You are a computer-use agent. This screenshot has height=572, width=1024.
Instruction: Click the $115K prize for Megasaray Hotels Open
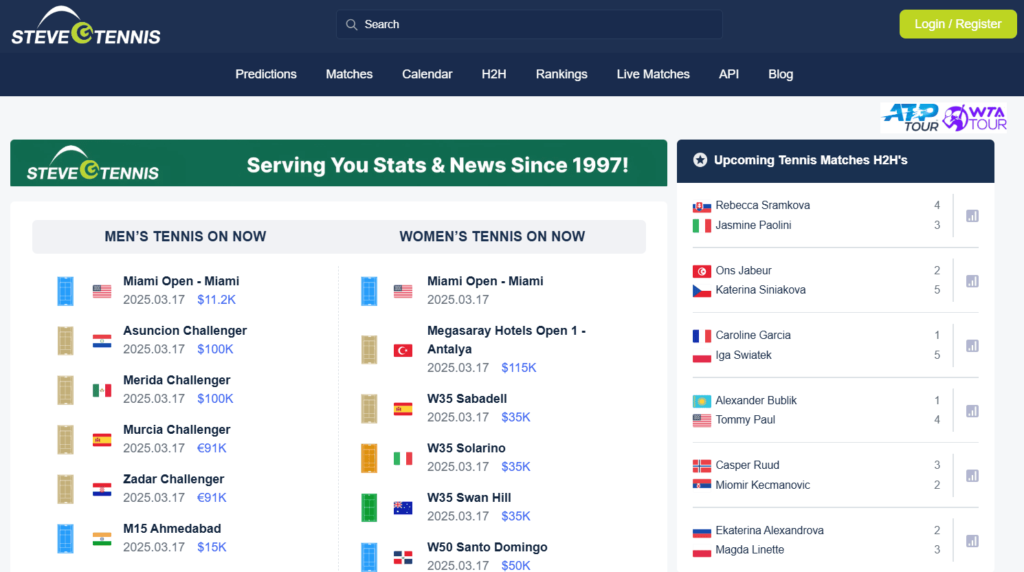pos(519,368)
